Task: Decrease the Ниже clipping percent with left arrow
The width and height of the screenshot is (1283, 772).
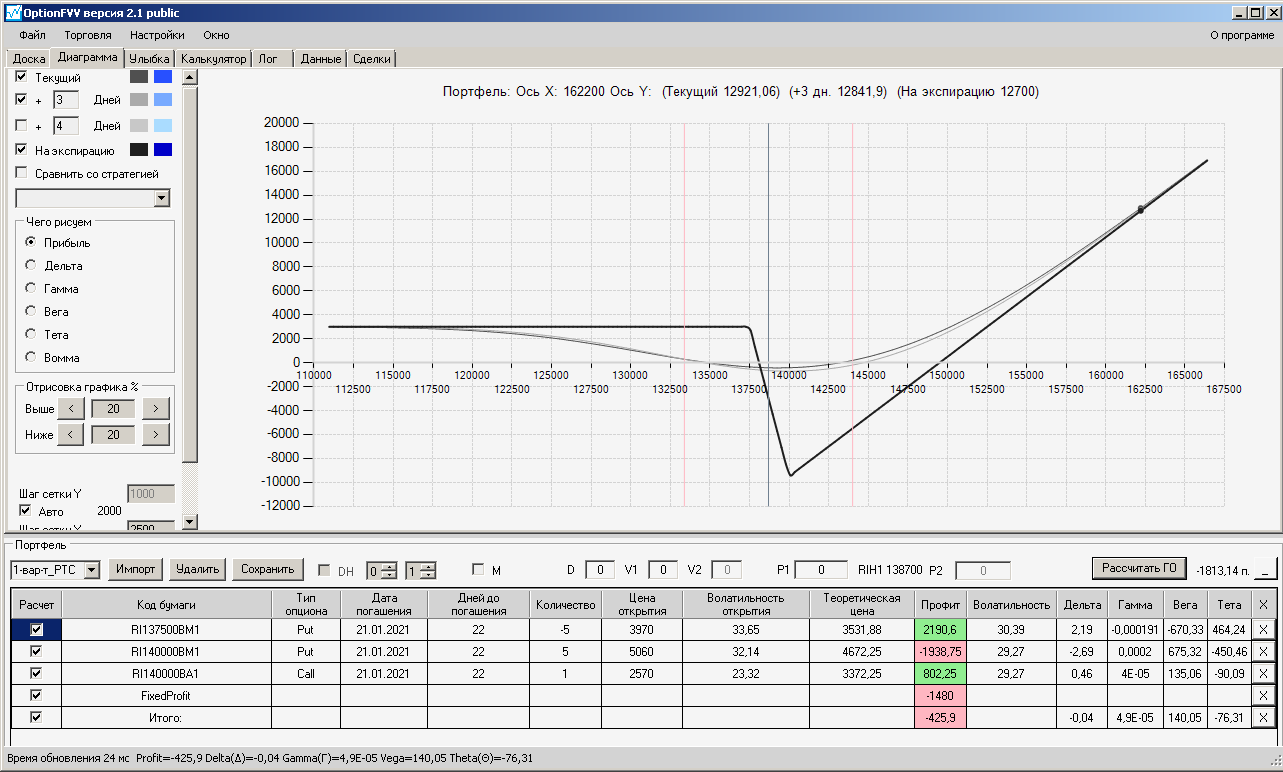Action: (x=70, y=434)
